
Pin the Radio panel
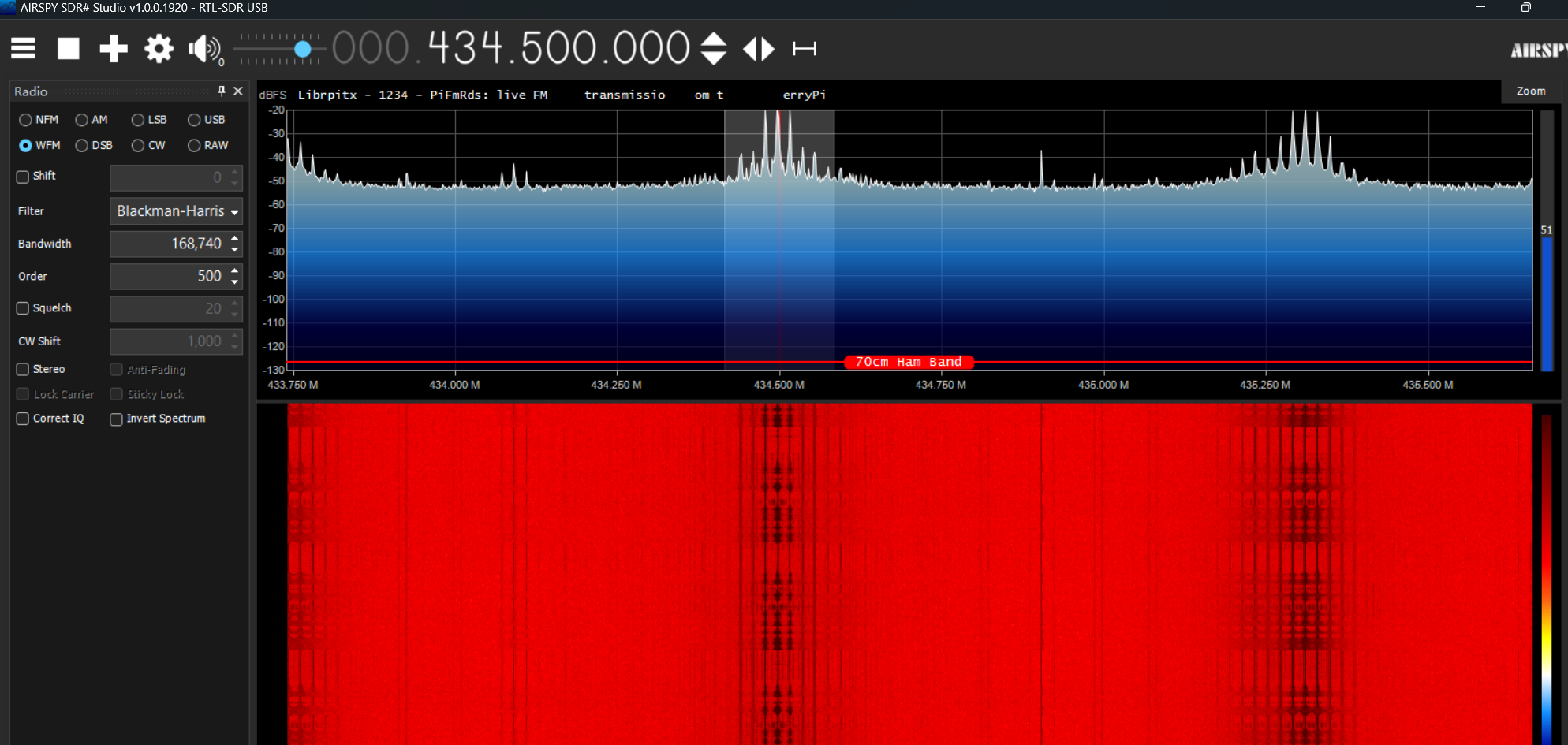(220, 91)
